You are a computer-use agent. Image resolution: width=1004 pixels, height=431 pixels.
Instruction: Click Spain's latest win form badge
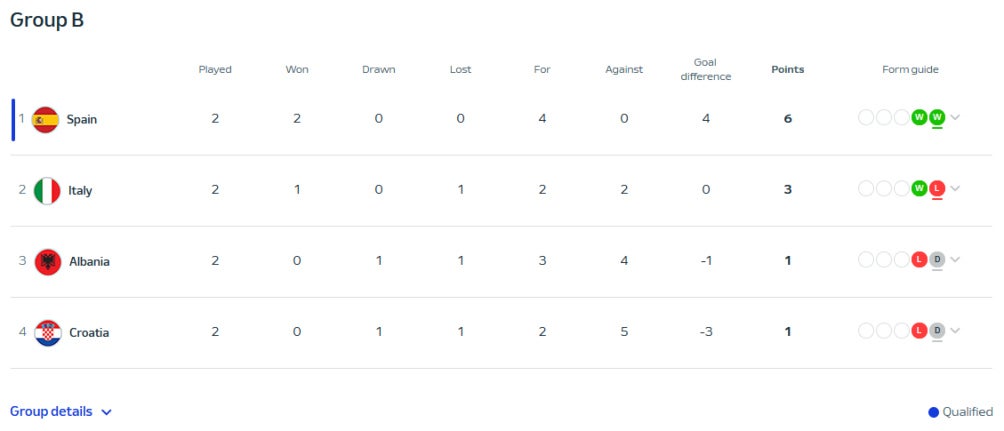(937, 118)
